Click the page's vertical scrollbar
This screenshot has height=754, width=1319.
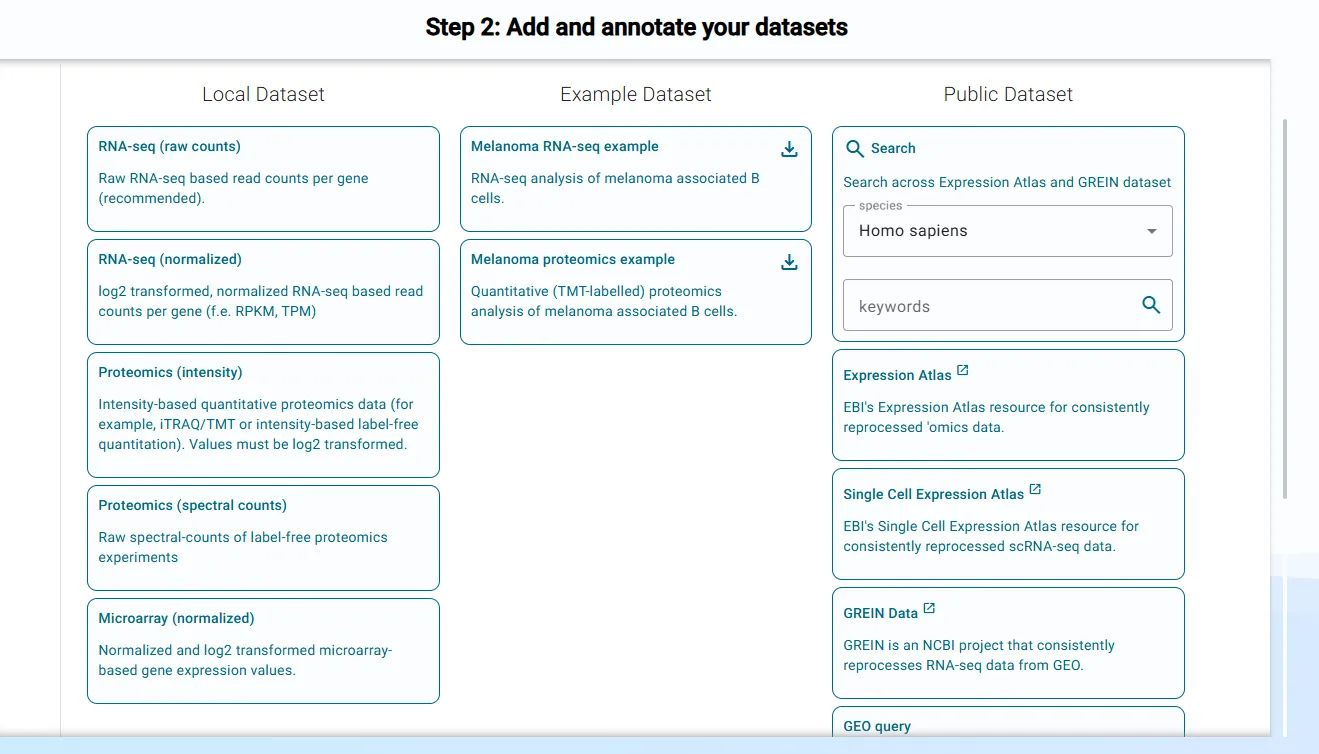[x=1285, y=310]
